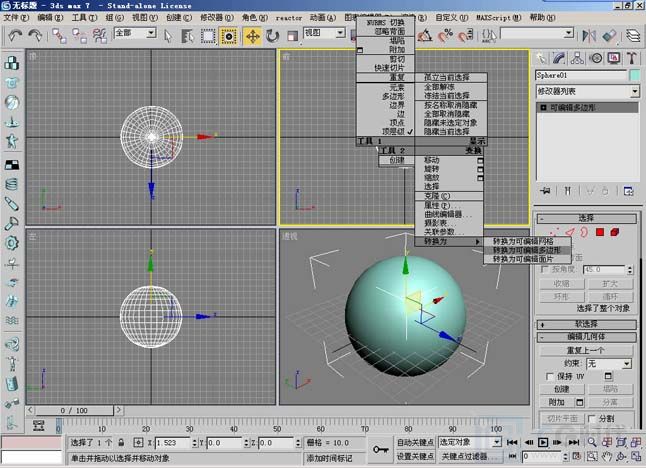This screenshot has height=468, width=646.
Task: Select the Border sub-object icon
Action: coord(584,232)
